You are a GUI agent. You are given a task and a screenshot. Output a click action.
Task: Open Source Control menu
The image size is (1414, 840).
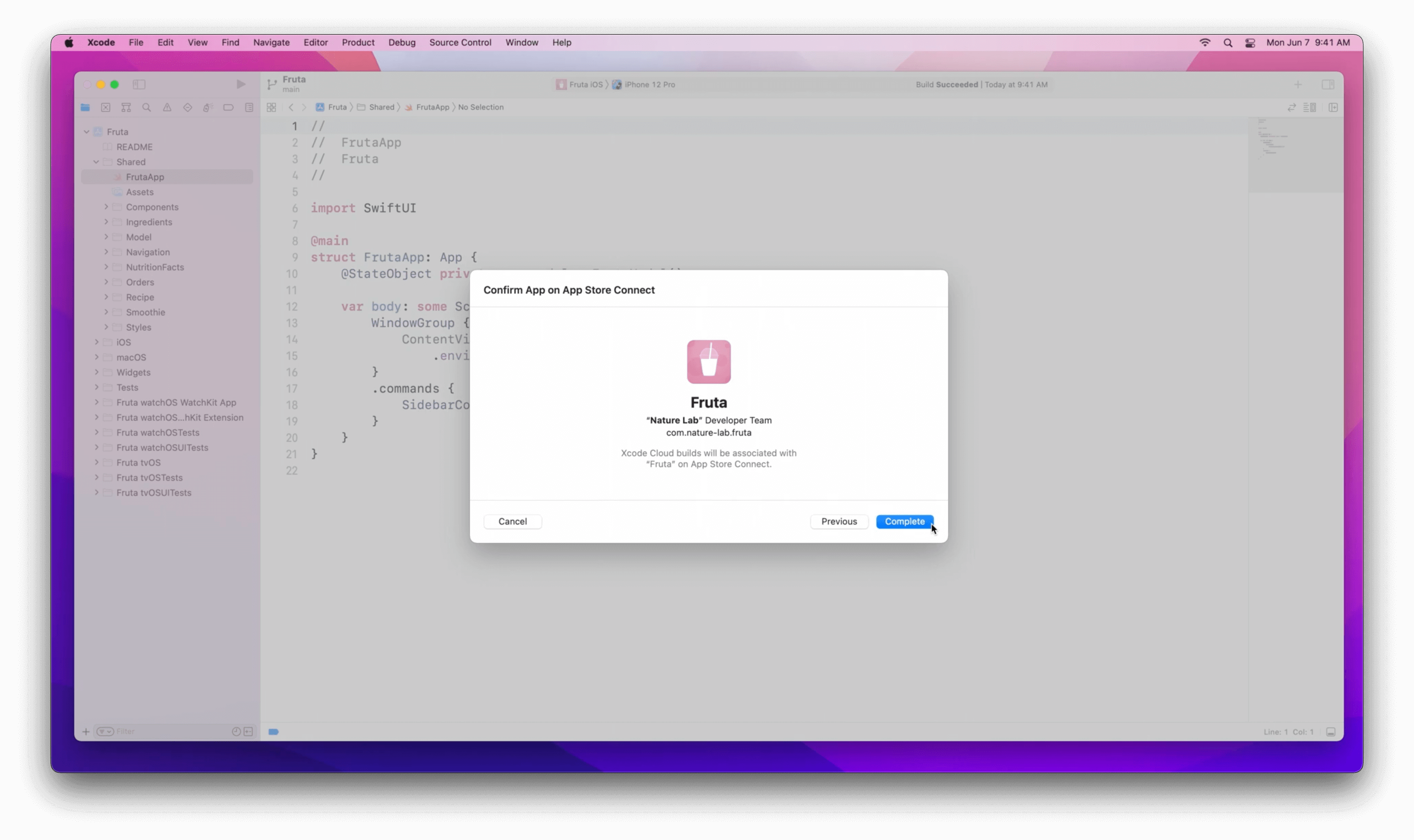pos(460,42)
